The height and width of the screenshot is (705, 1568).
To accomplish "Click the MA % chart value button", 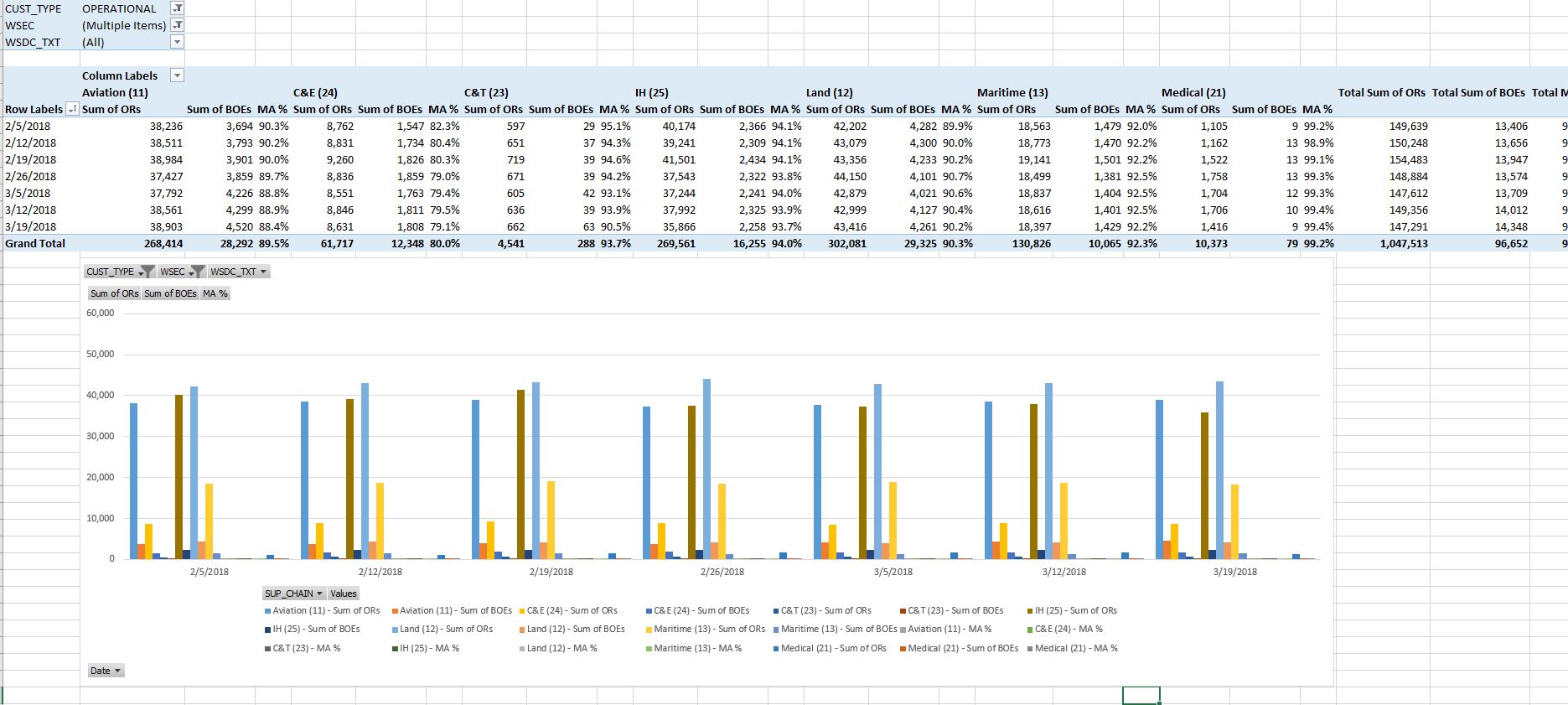I will pos(215,293).
